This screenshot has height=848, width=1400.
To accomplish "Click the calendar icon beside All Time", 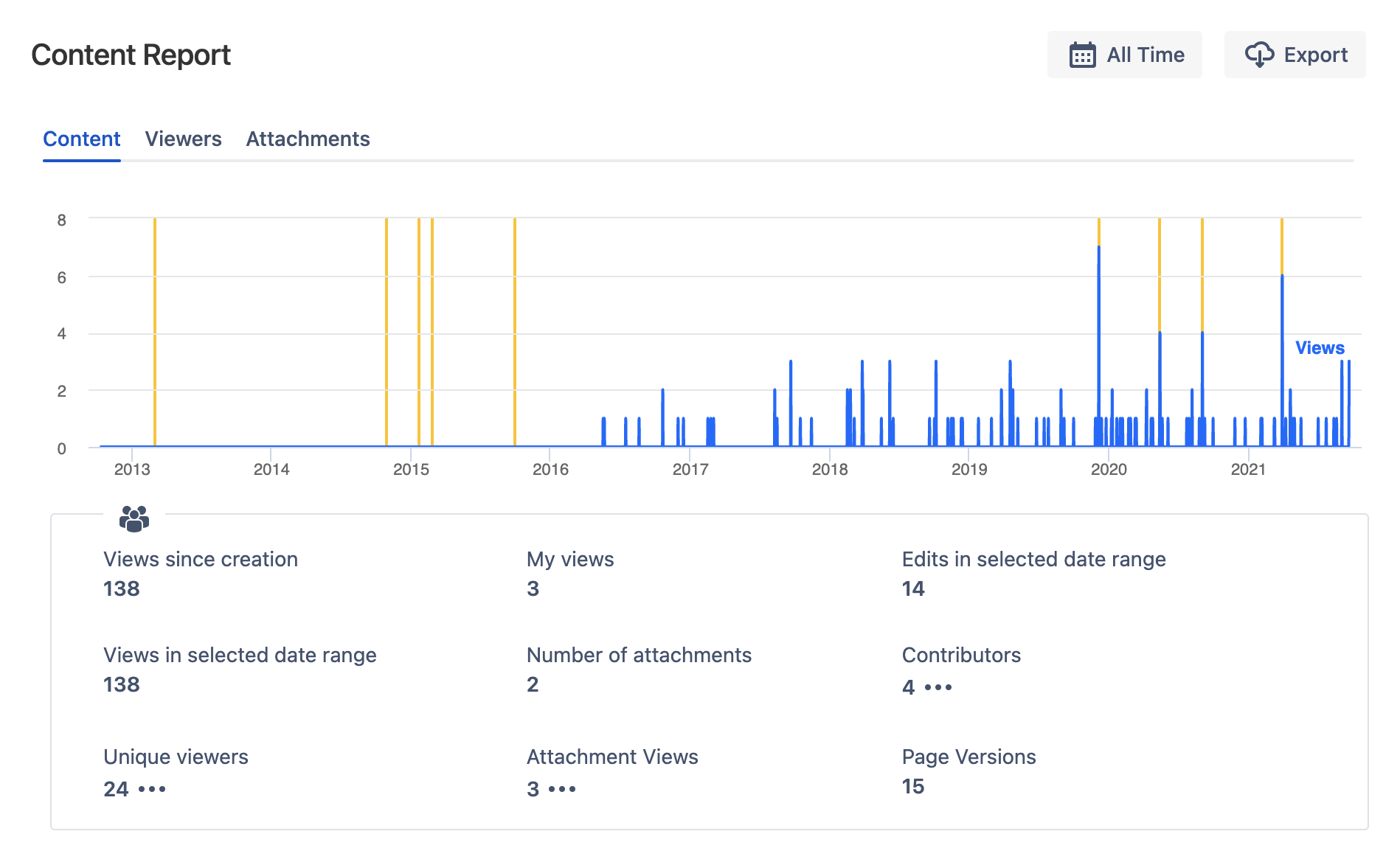I will [1082, 55].
